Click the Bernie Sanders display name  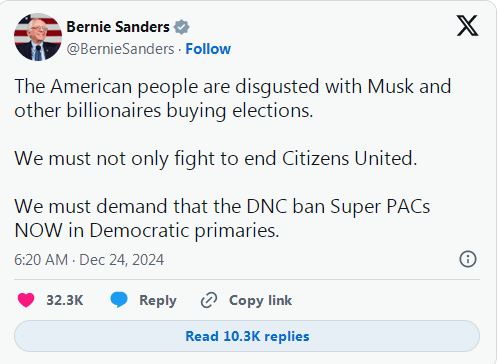coord(118,27)
